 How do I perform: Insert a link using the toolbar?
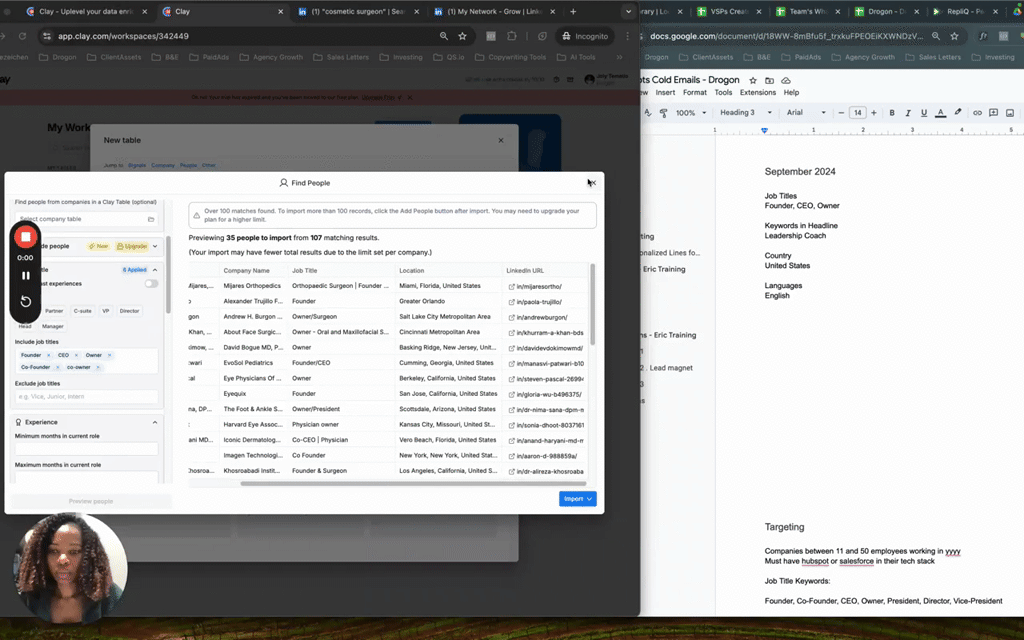977,113
